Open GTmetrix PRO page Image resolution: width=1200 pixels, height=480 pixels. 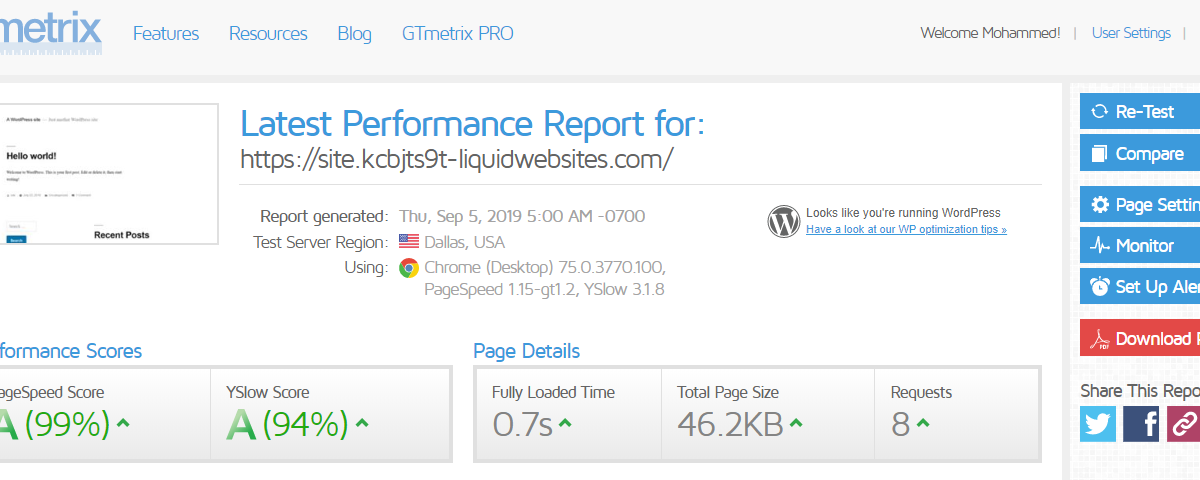pyautogui.click(x=457, y=33)
